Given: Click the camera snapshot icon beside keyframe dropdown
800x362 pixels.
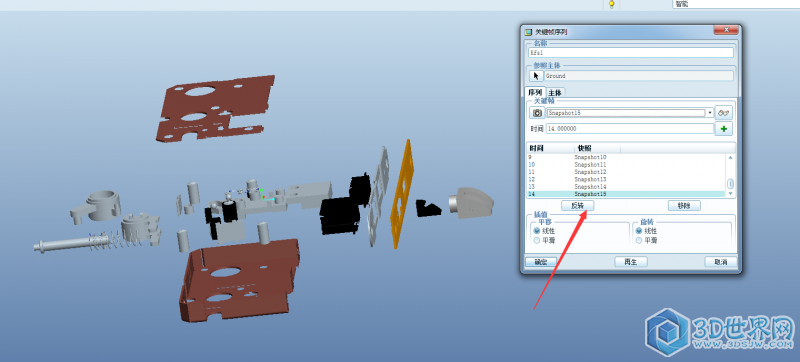Looking at the screenshot, I should (x=537, y=113).
